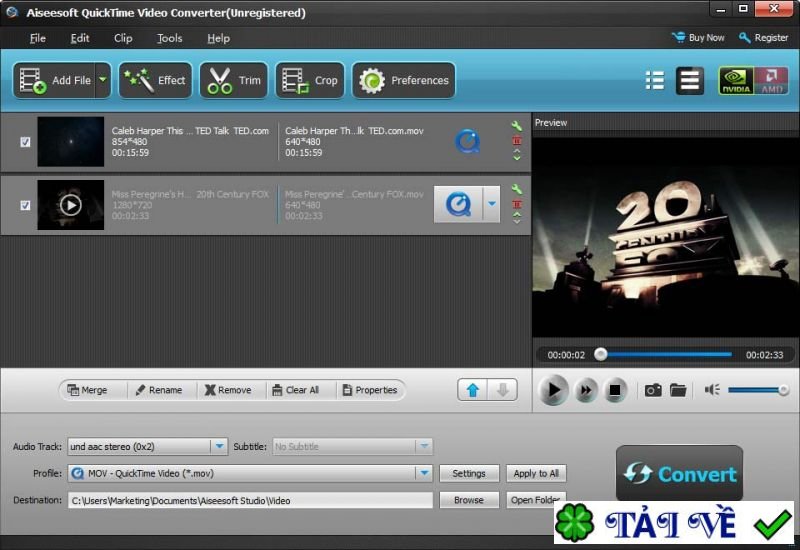Open the Tools menu
The height and width of the screenshot is (550, 800).
169,38
